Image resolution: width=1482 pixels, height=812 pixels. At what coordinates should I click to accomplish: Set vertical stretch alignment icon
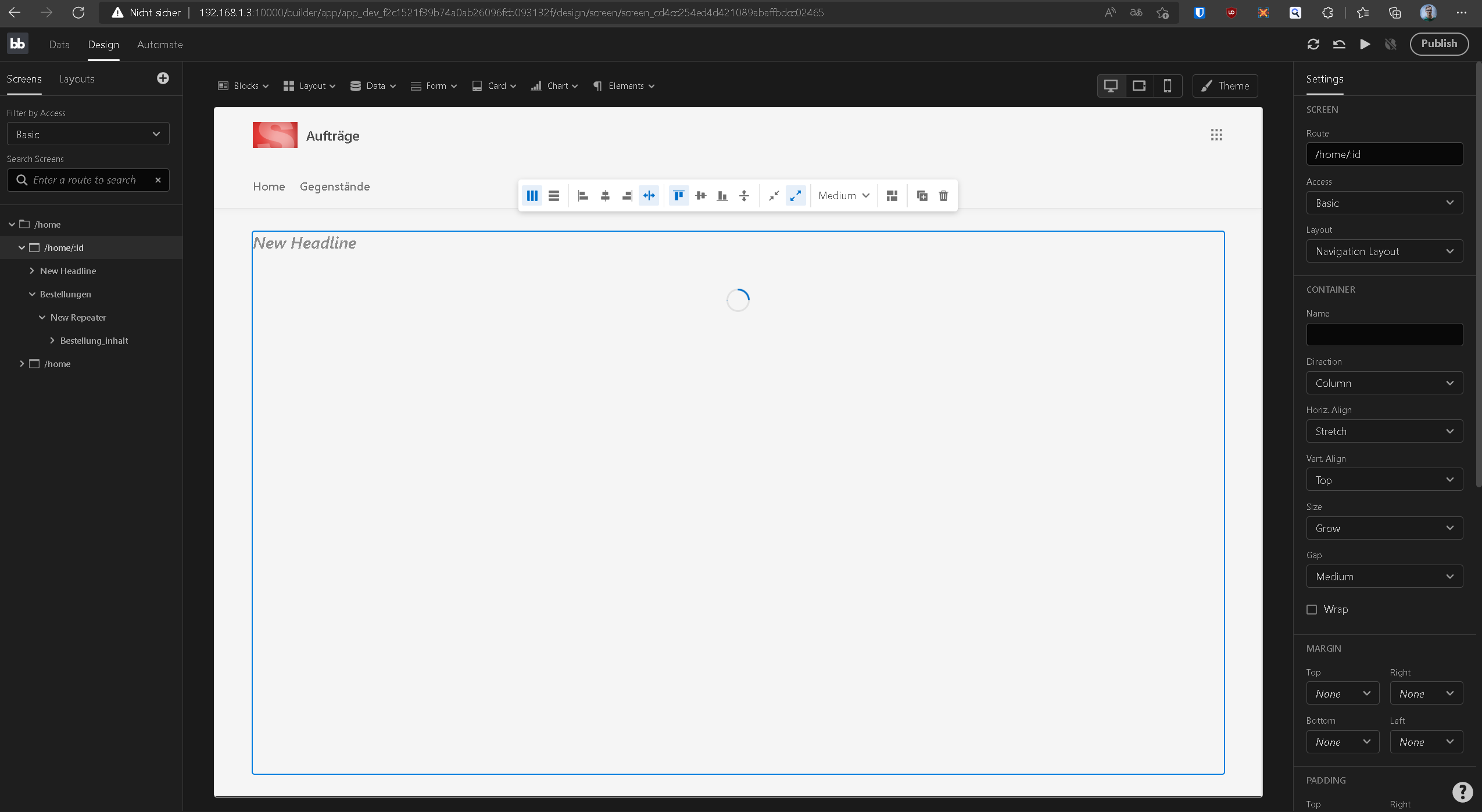(x=744, y=196)
